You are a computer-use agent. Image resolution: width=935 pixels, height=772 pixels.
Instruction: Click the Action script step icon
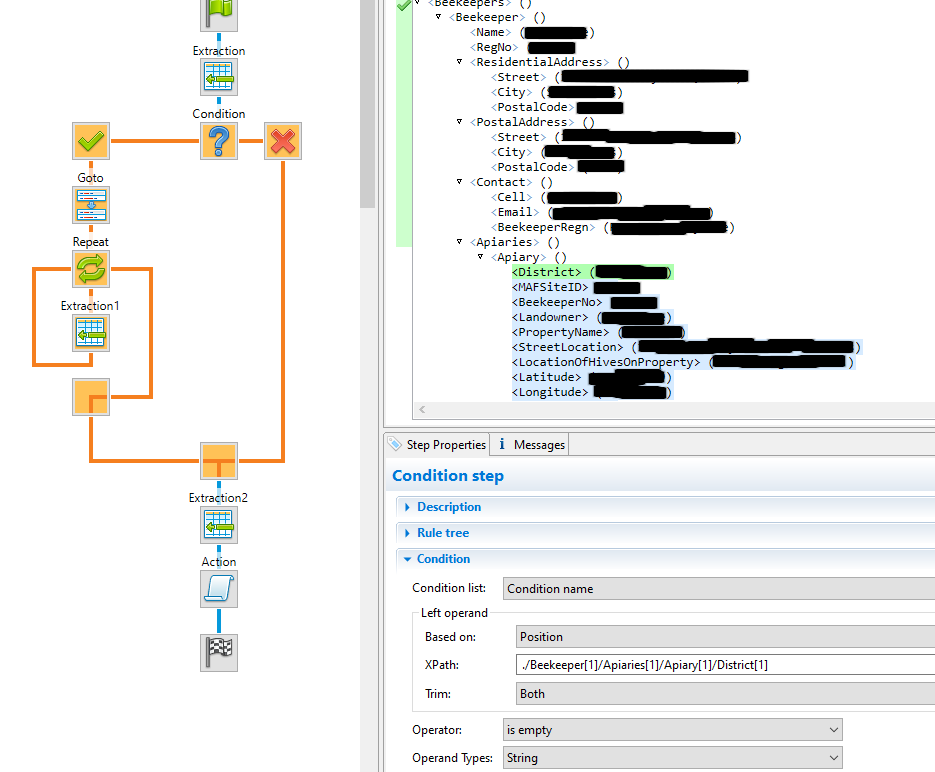tap(219, 589)
